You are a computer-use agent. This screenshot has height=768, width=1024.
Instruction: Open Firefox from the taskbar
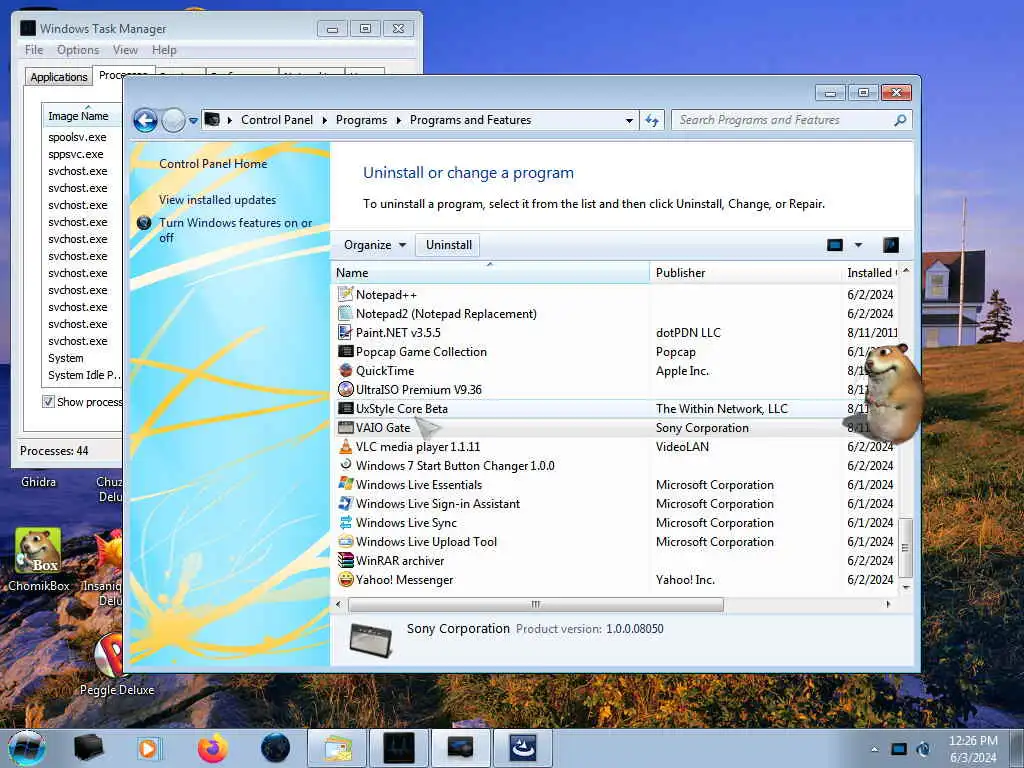(212, 748)
